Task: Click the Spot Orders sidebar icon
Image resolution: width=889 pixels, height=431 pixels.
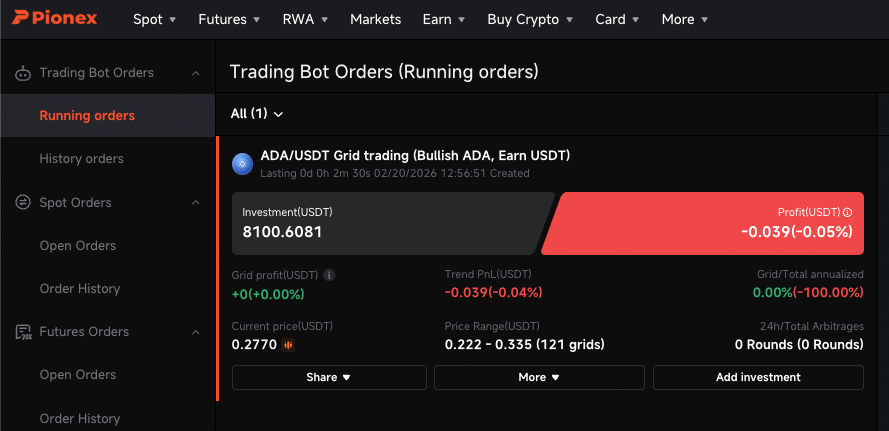Action: coord(22,203)
